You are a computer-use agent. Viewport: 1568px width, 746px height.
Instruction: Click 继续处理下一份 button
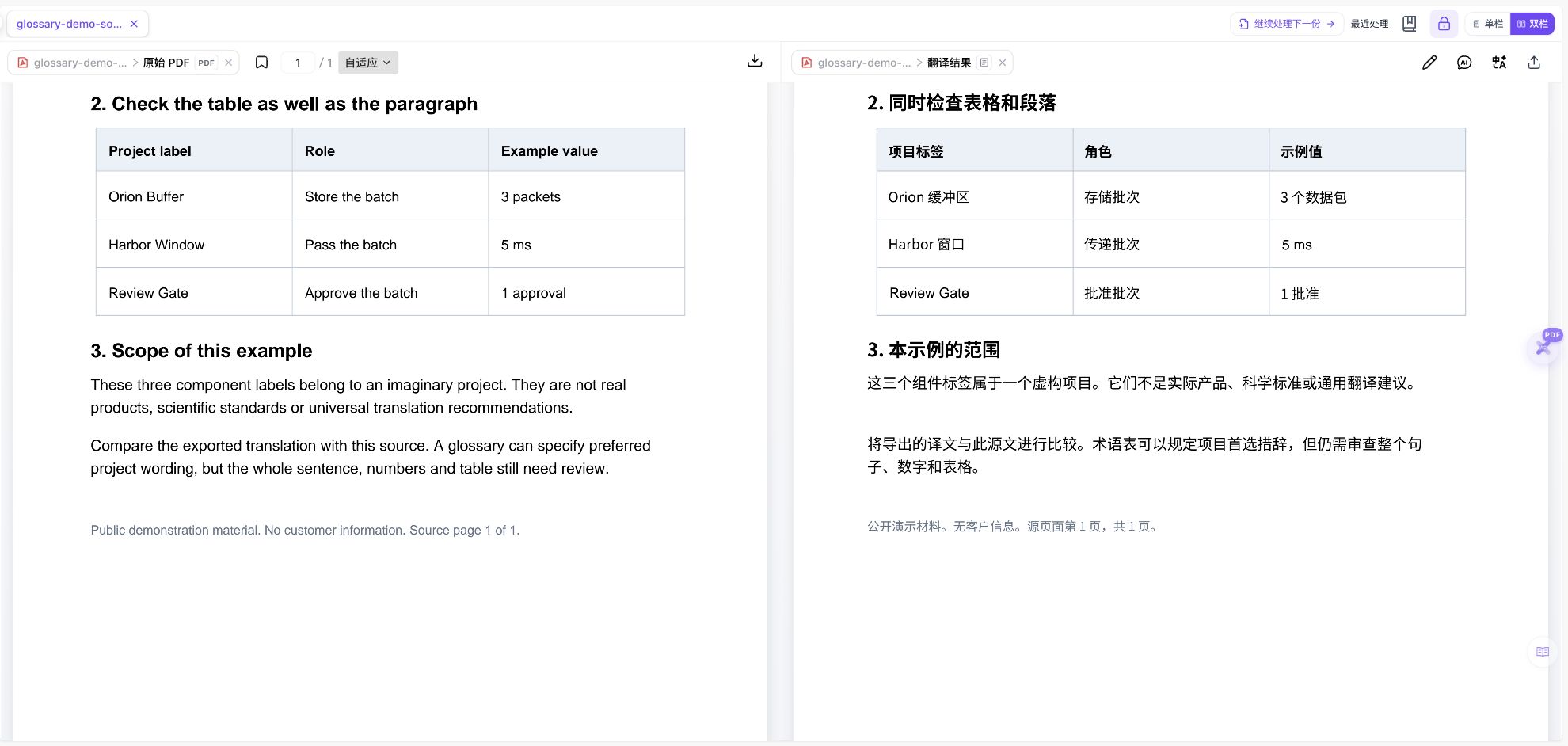coord(1287,24)
